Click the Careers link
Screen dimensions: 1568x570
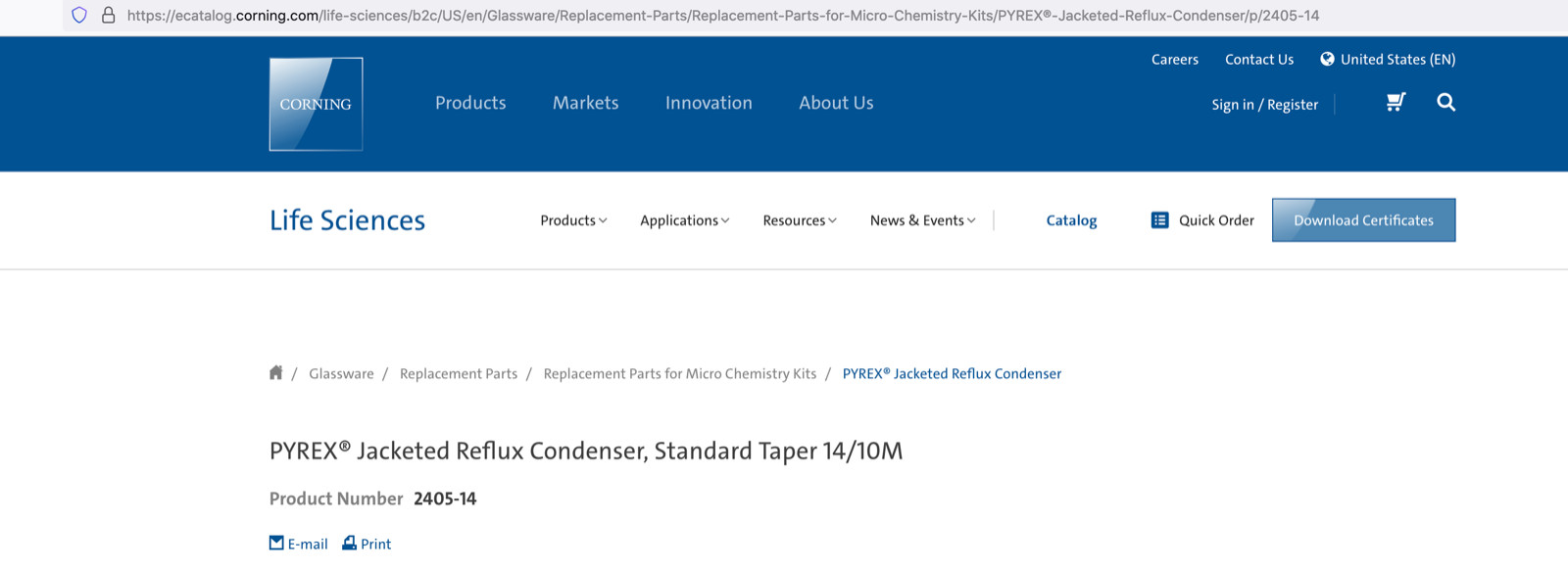tap(1175, 60)
